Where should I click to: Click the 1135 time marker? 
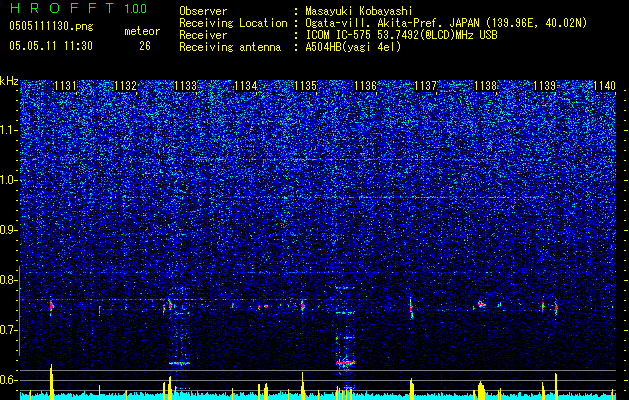(306, 86)
